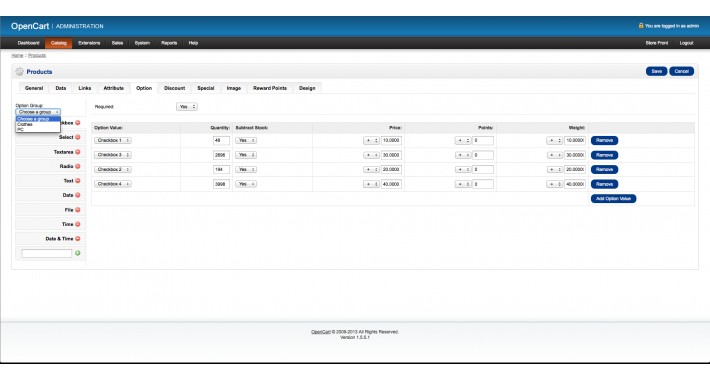Change Subtract Stock for Checkbox 3 row
Viewport: 710px width, 380px height.
246,155
